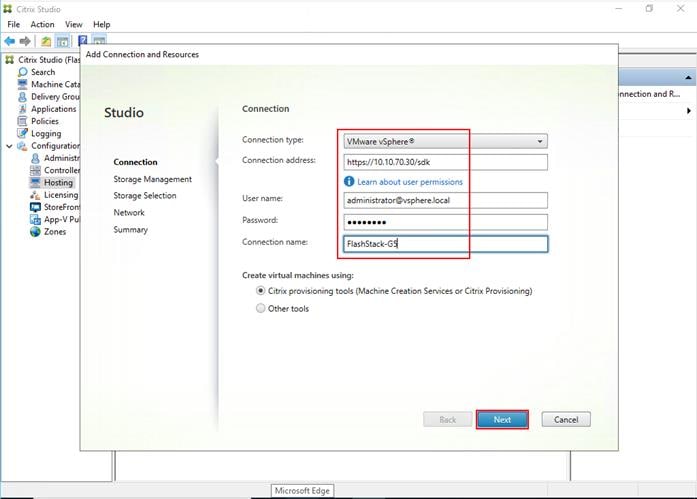Click the blue info icon beside permissions link
The image size is (697, 499).
pos(349,181)
